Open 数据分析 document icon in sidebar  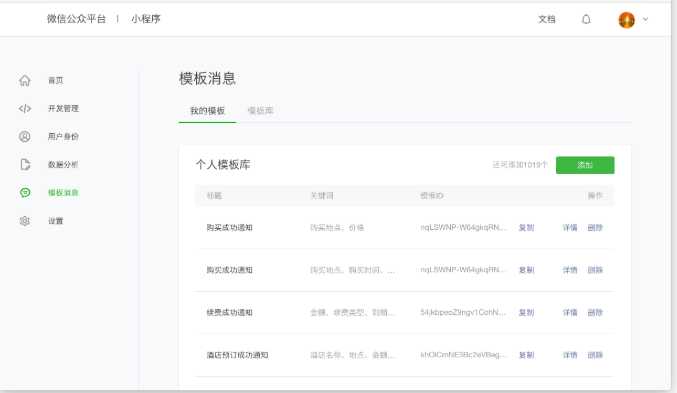point(25,165)
